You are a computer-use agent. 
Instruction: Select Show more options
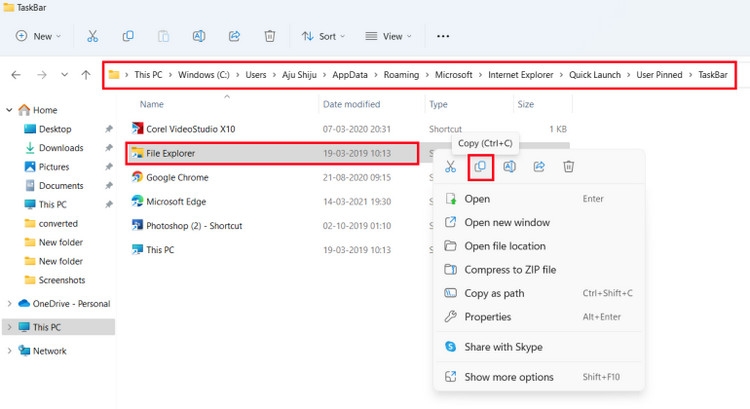(539, 377)
